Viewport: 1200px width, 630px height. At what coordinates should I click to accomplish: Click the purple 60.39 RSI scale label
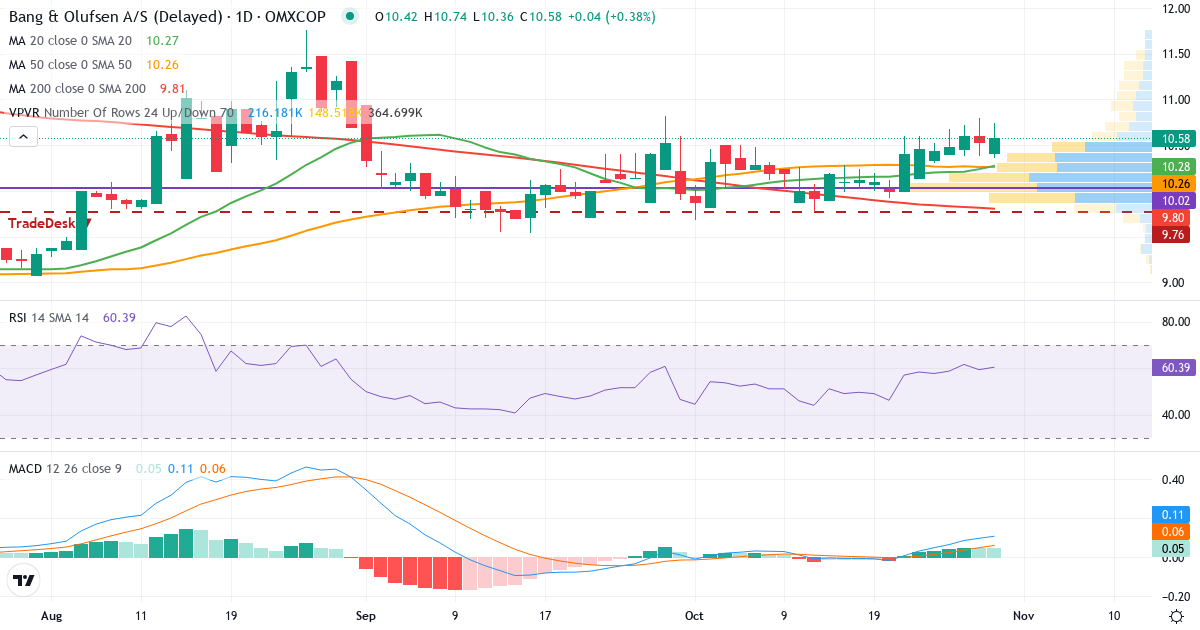1172,368
